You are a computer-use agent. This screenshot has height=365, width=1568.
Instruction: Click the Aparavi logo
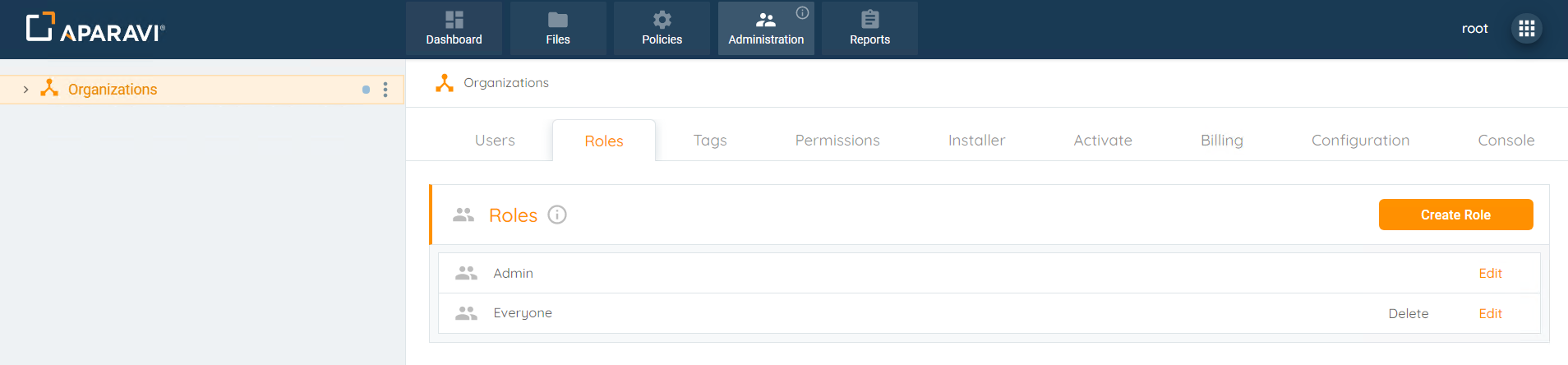click(x=95, y=28)
